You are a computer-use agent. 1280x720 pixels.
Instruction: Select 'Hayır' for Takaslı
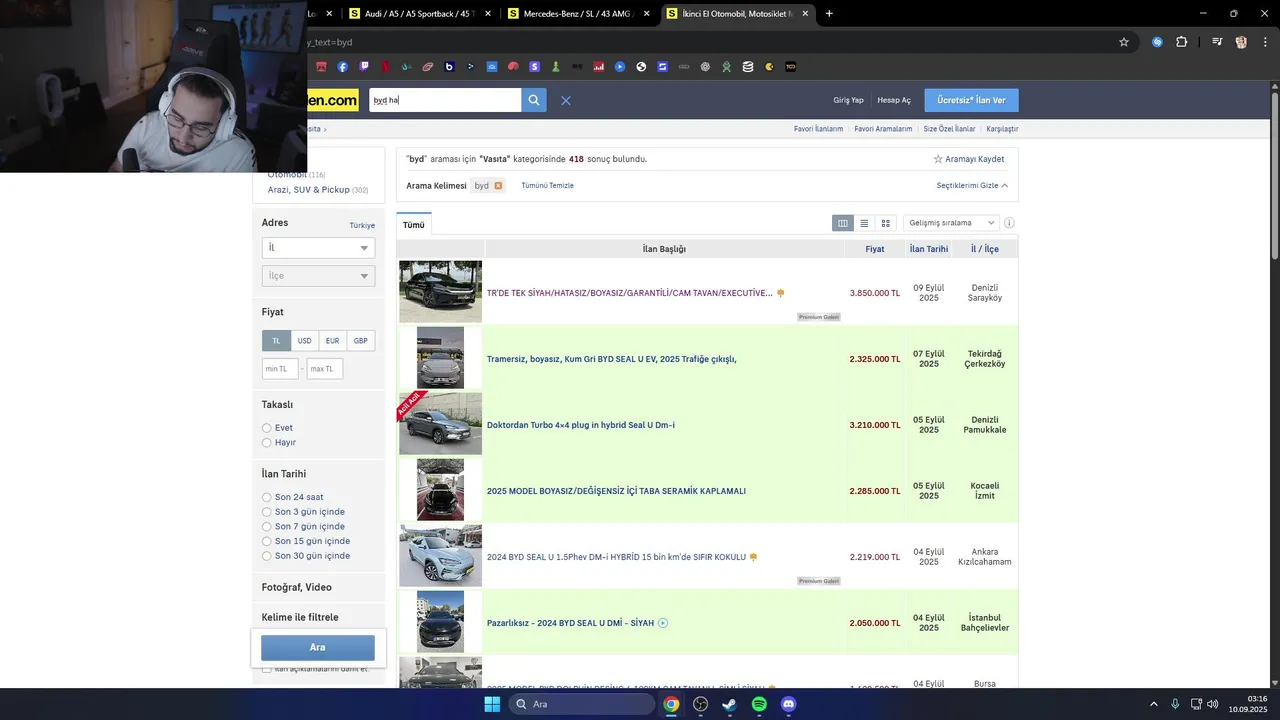[x=267, y=442]
